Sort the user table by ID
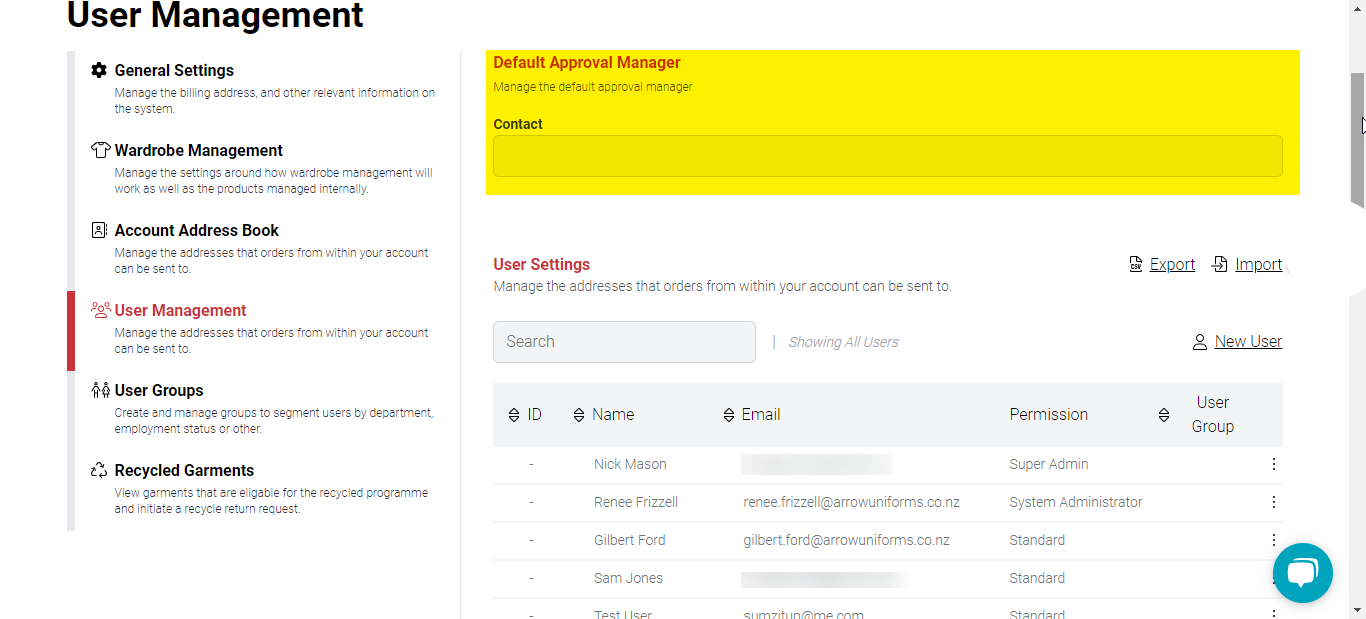The image size is (1366, 619). point(514,415)
